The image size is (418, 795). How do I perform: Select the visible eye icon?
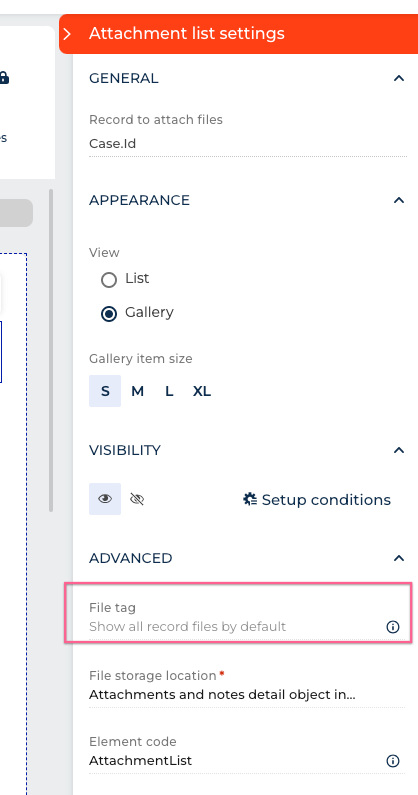point(105,499)
